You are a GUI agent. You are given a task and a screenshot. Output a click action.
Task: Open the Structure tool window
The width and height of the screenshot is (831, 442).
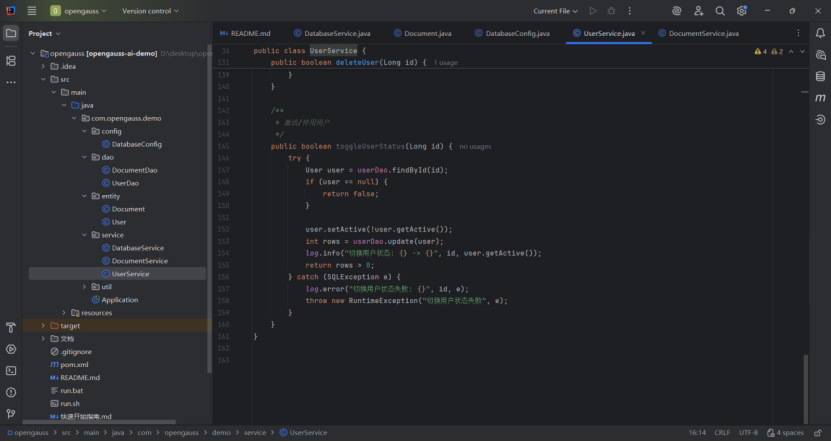pos(11,60)
